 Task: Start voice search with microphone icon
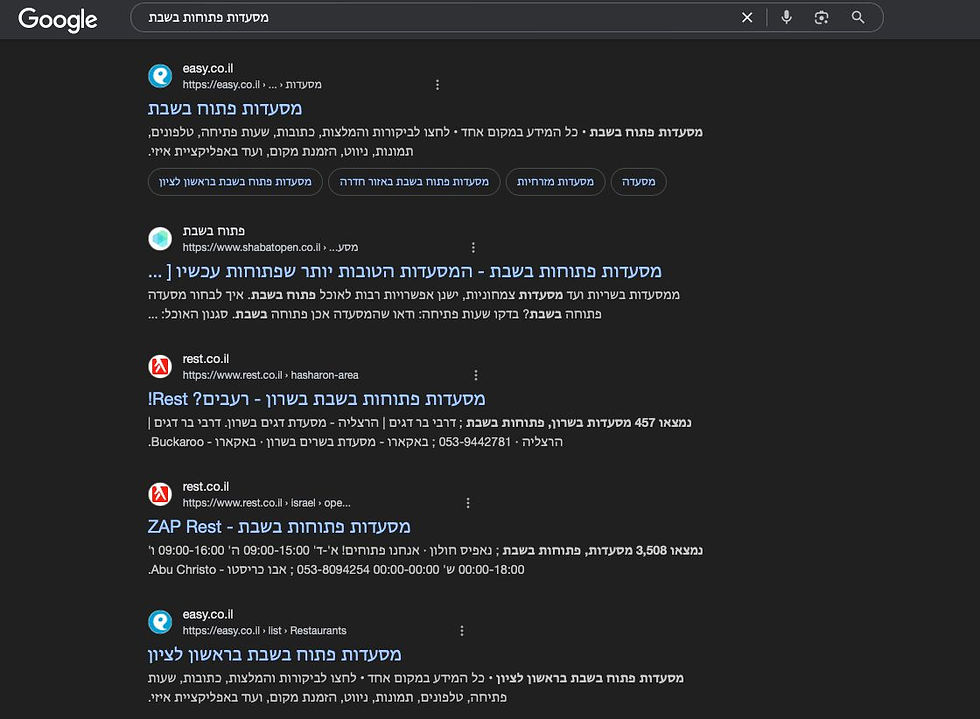coord(786,18)
